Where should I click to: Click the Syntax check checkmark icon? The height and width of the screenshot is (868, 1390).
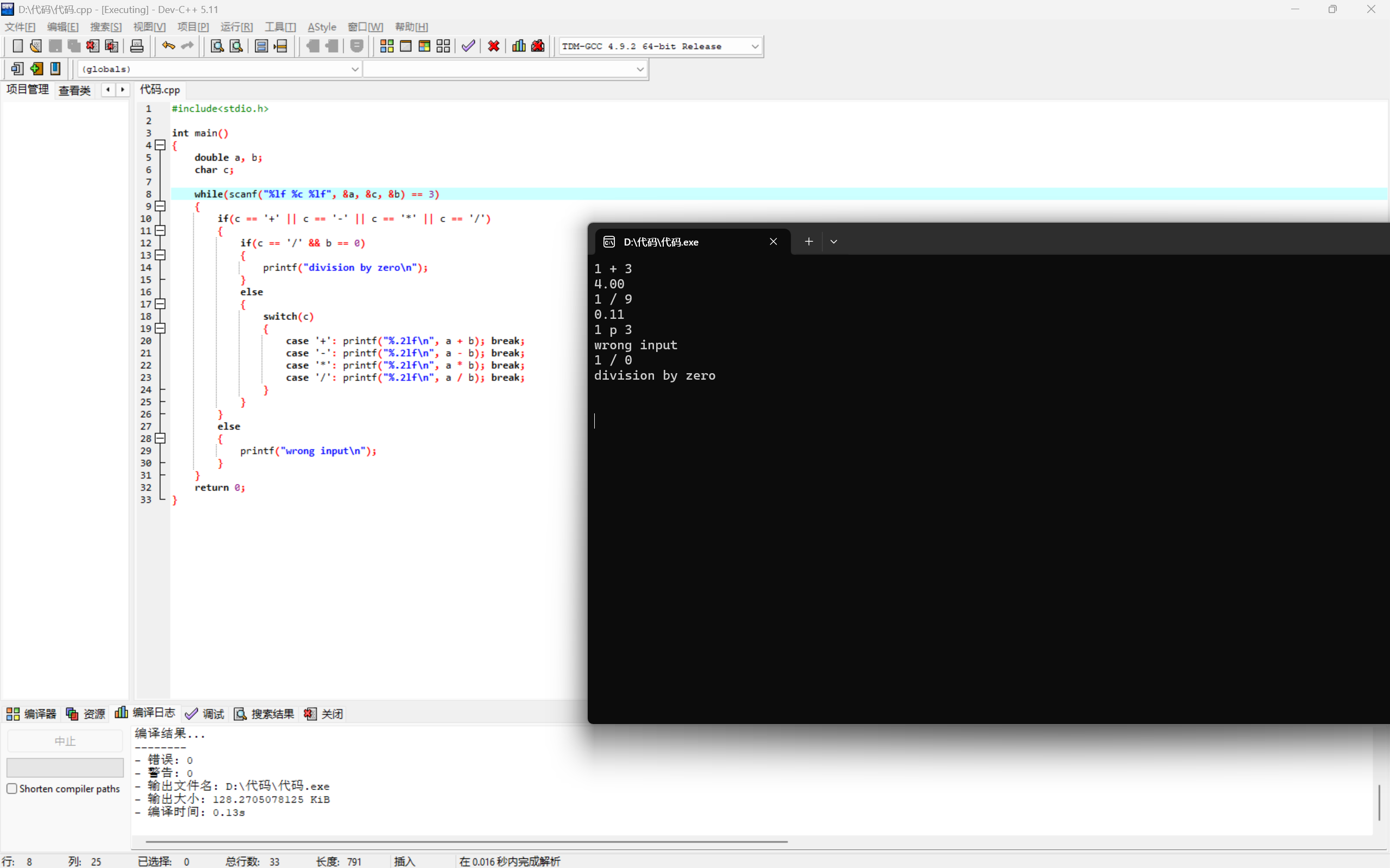tap(468, 46)
